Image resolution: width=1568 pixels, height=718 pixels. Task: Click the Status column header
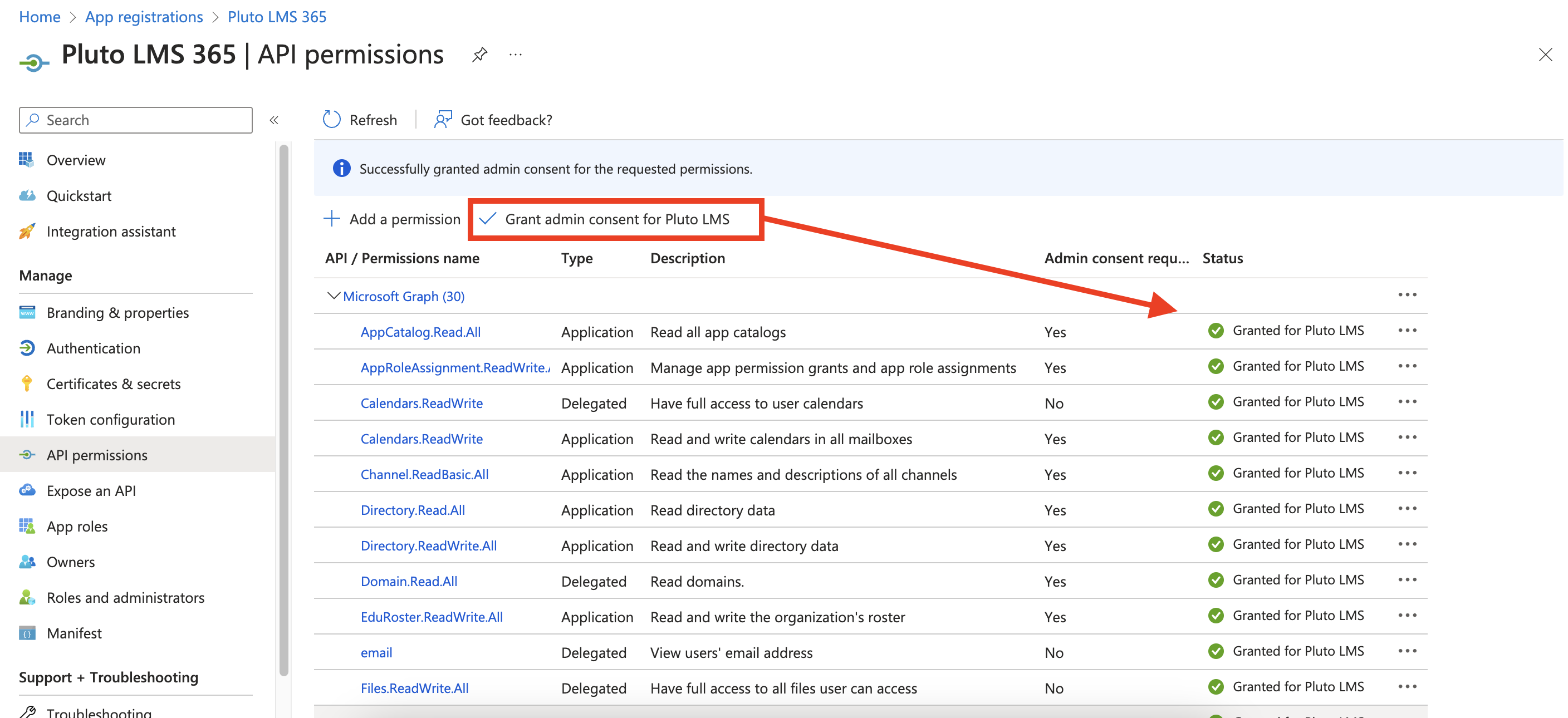(1222, 258)
